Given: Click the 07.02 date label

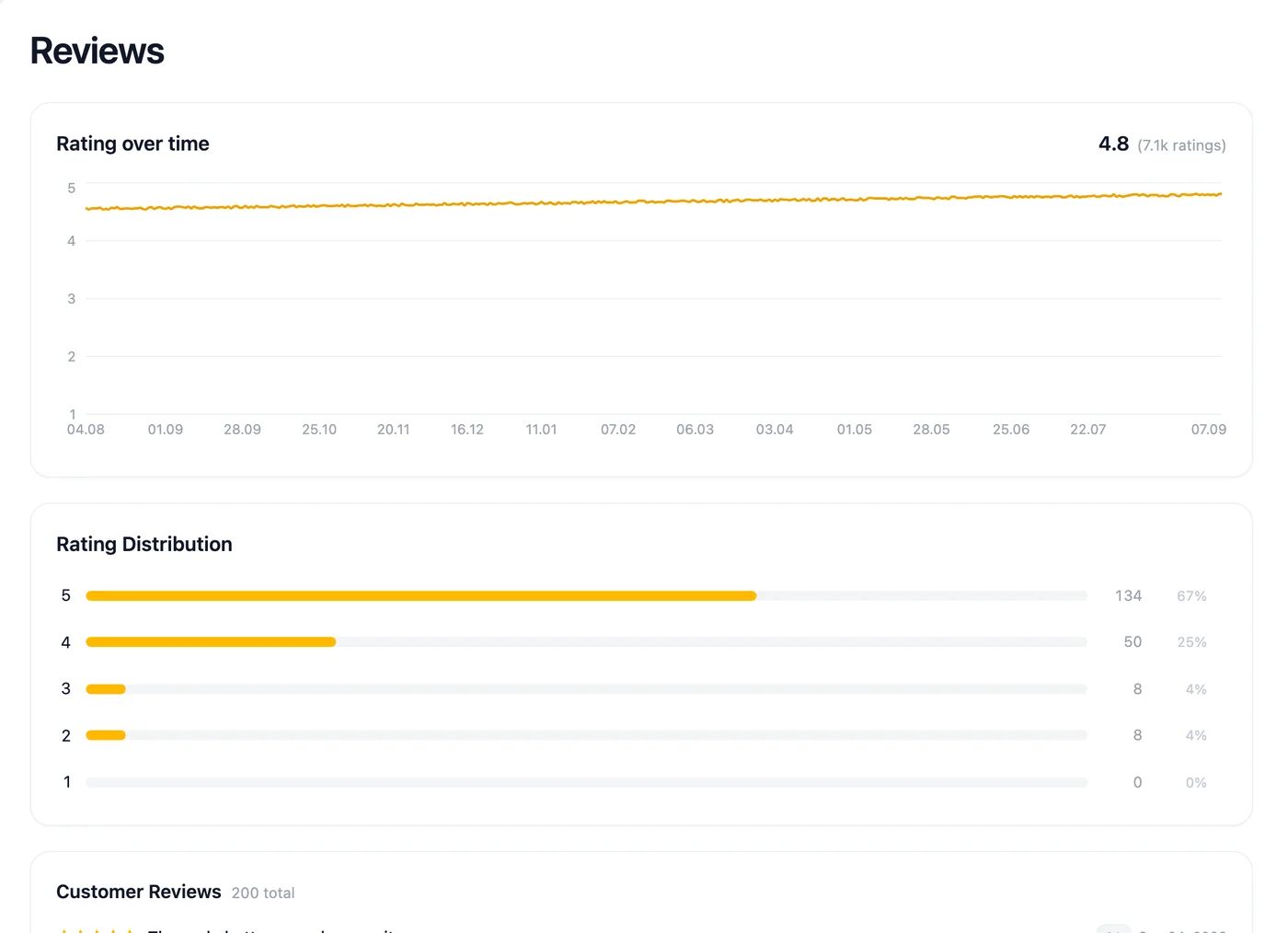Looking at the screenshot, I should tap(618, 430).
